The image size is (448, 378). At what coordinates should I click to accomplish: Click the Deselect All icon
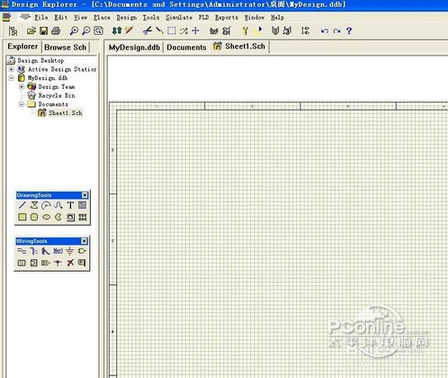(x=184, y=31)
